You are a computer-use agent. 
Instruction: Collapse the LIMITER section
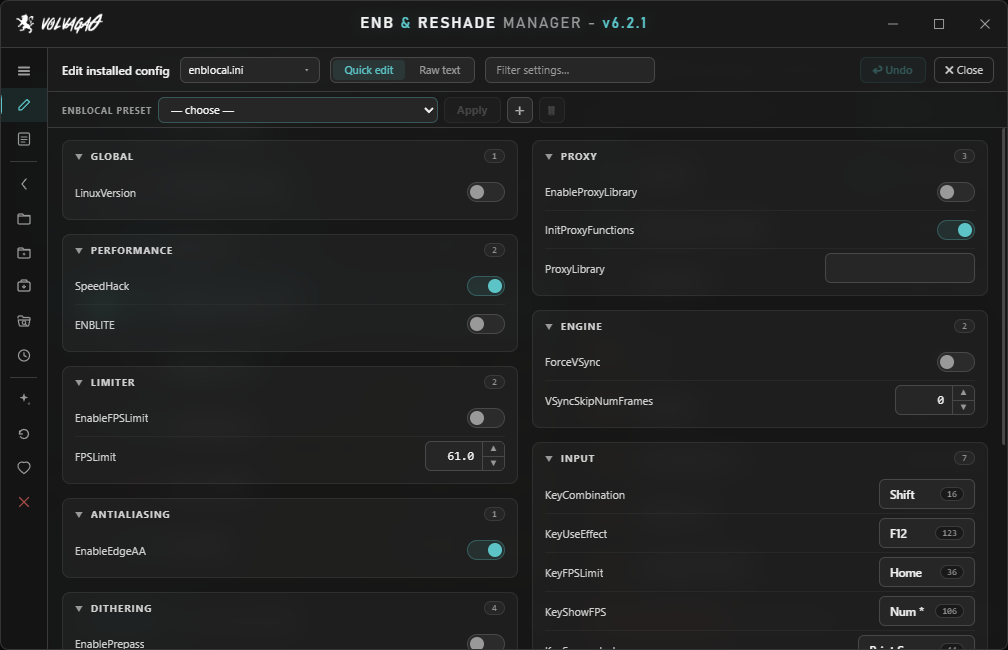[79, 383]
